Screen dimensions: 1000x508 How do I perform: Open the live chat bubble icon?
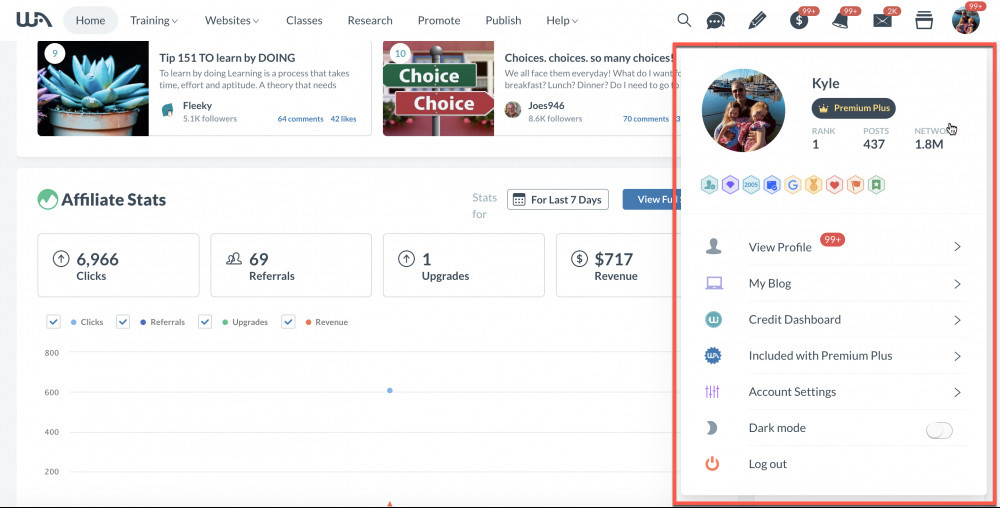point(716,20)
